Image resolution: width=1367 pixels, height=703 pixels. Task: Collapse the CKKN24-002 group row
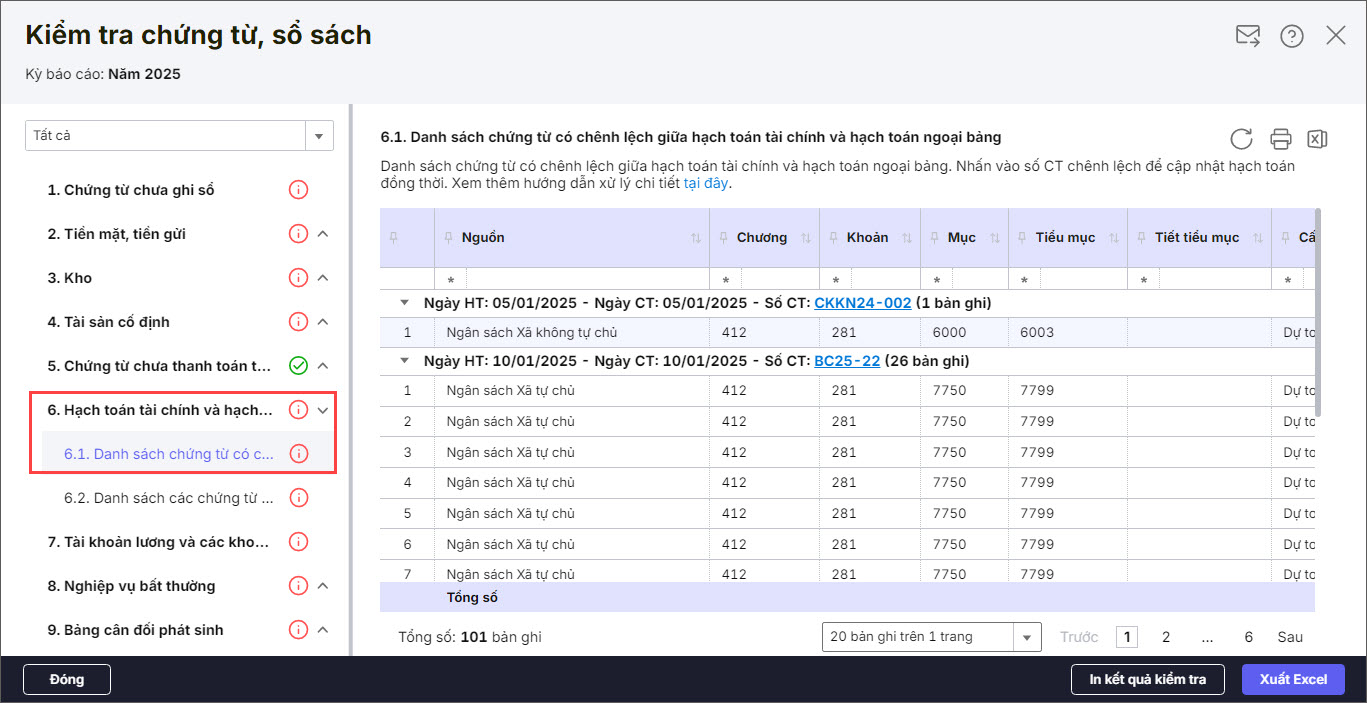[404, 303]
